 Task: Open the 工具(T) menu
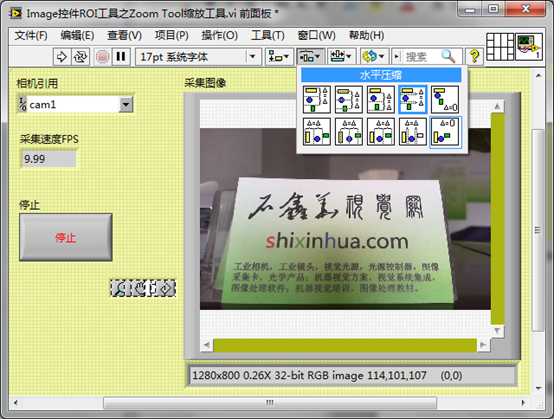point(267,35)
